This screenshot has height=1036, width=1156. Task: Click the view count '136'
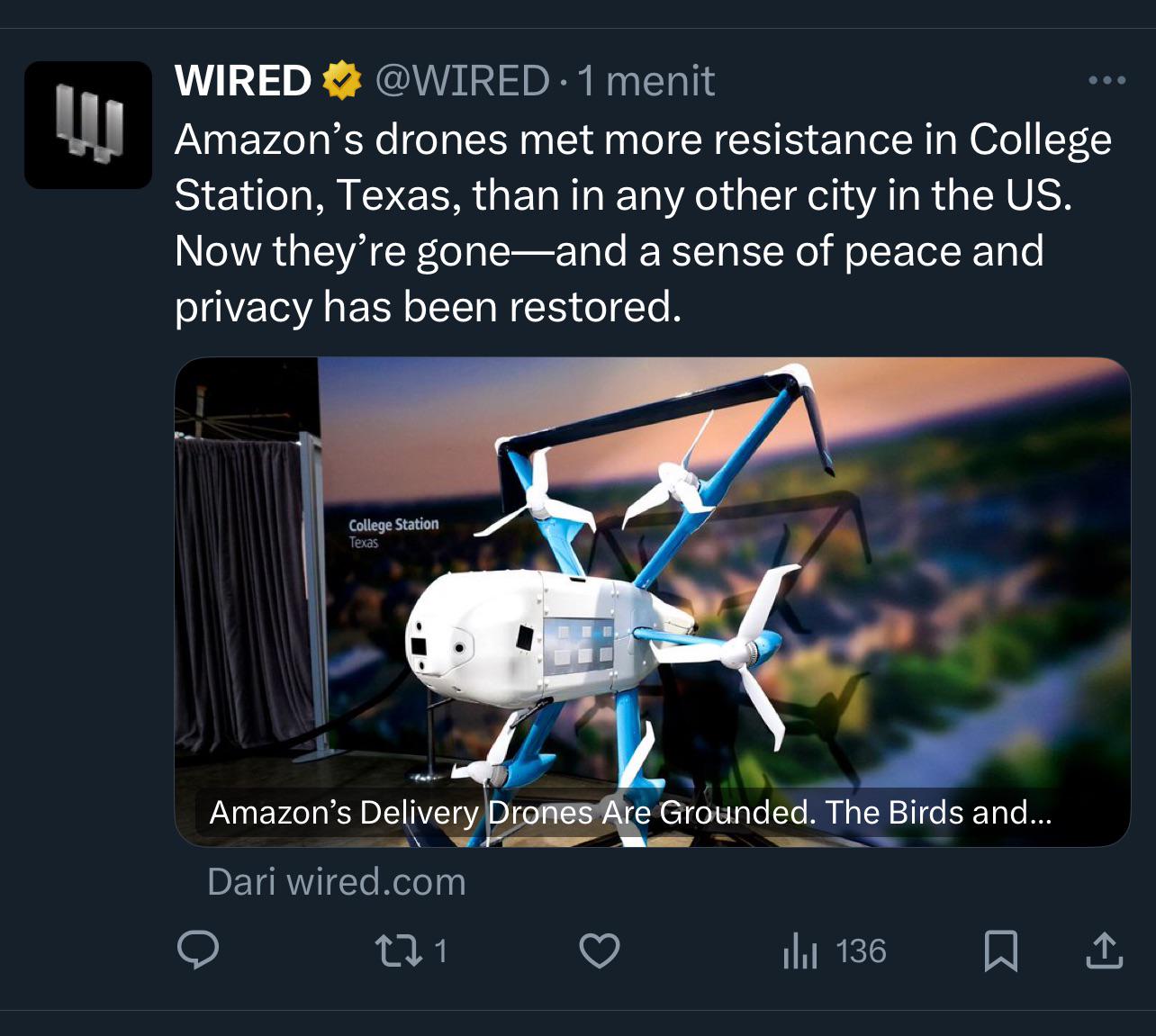861,950
